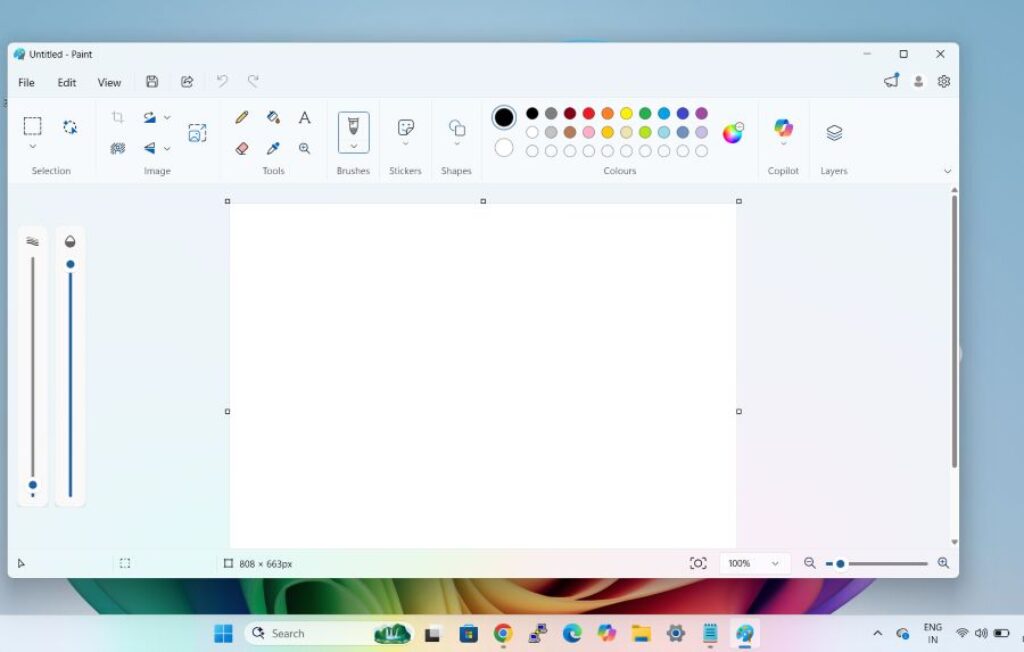Select primary Colour 1 black swatch
Image resolution: width=1024 pixels, height=652 pixels.
[x=504, y=118]
